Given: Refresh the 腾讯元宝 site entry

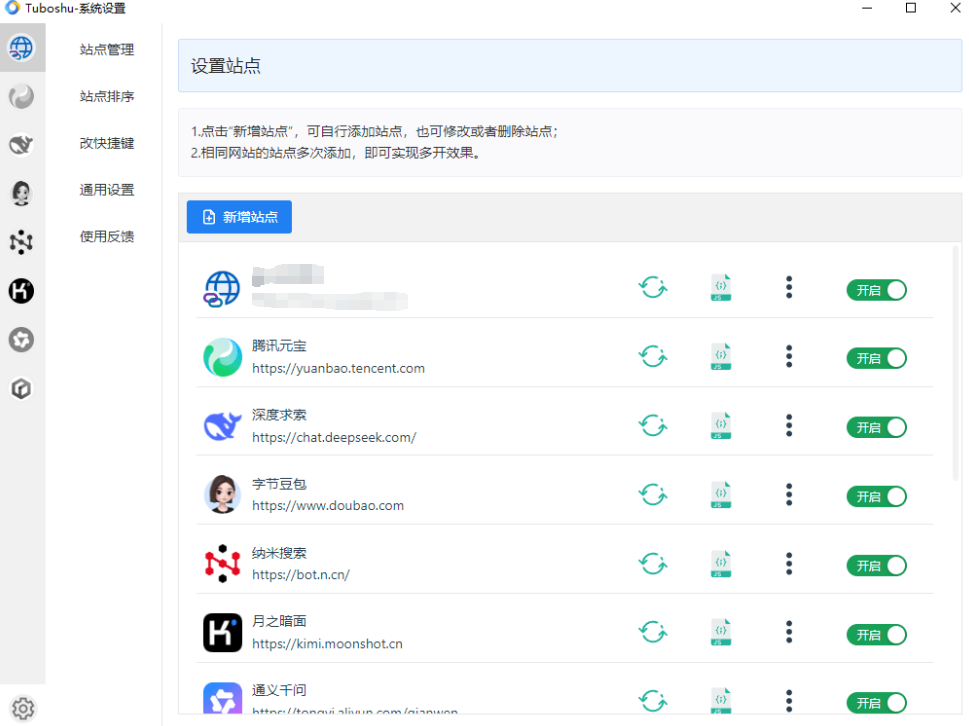Looking at the screenshot, I should coord(653,357).
